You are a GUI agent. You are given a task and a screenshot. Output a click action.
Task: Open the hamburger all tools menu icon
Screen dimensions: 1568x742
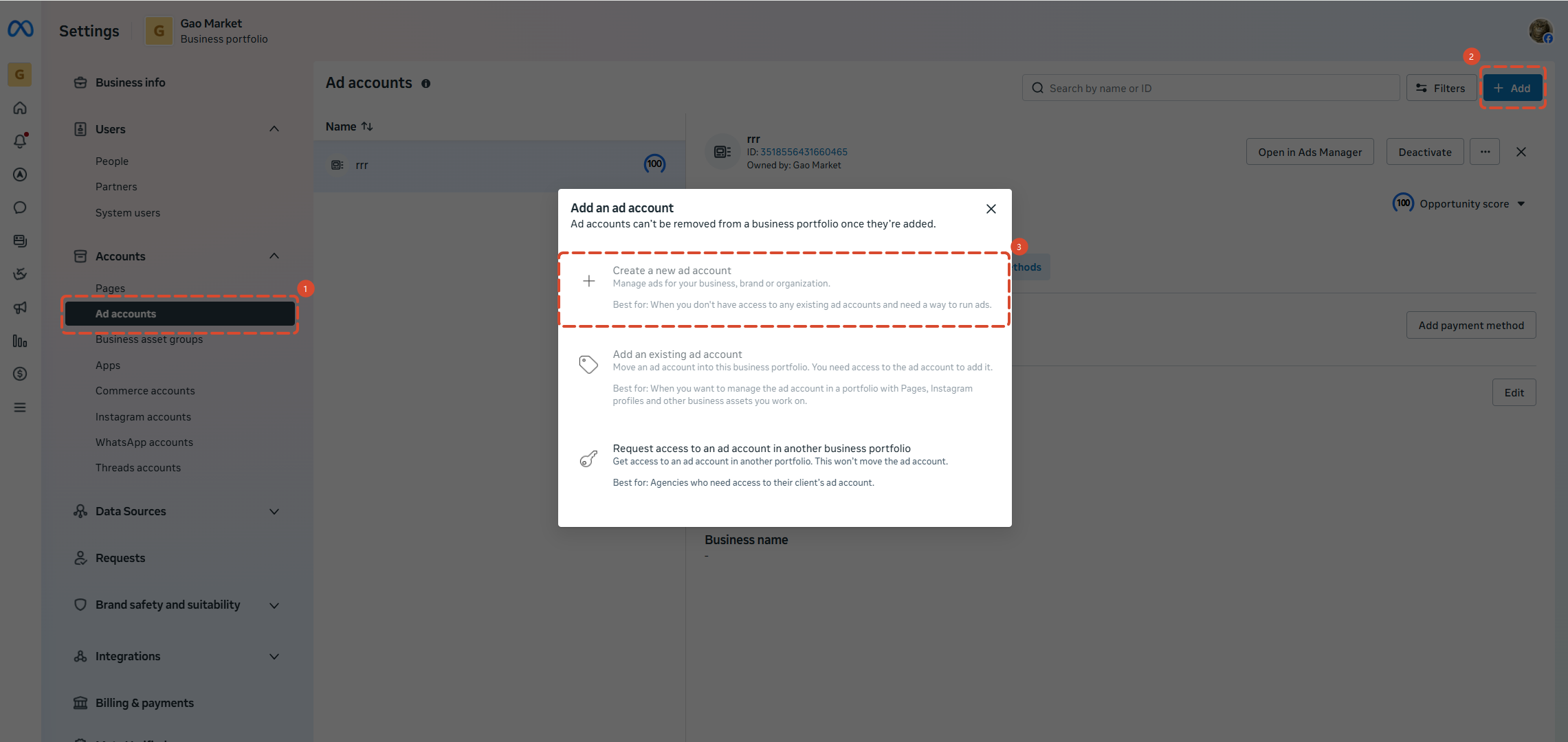pyautogui.click(x=20, y=407)
